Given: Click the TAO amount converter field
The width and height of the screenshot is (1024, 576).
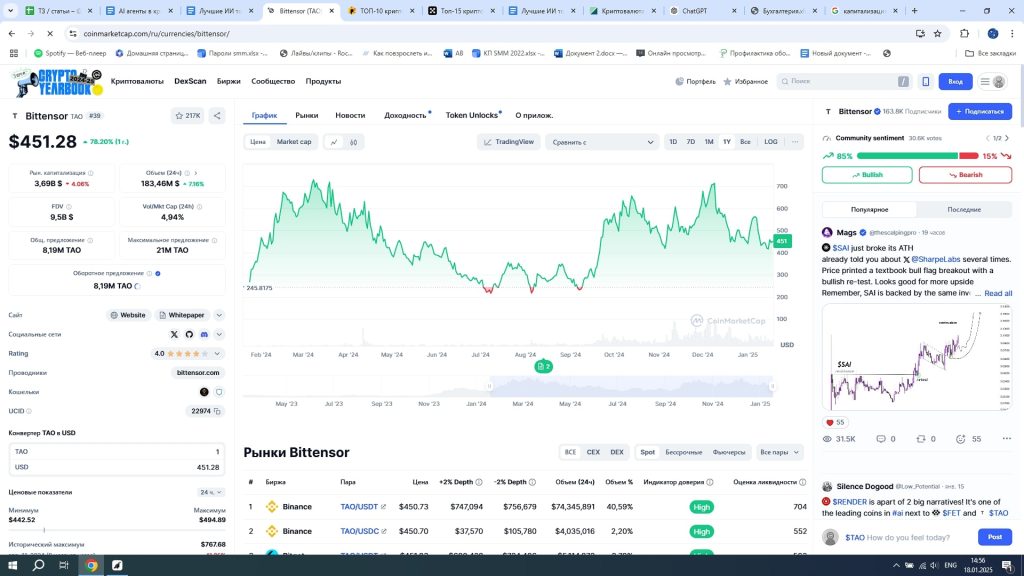Looking at the screenshot, I should (117, 452).
